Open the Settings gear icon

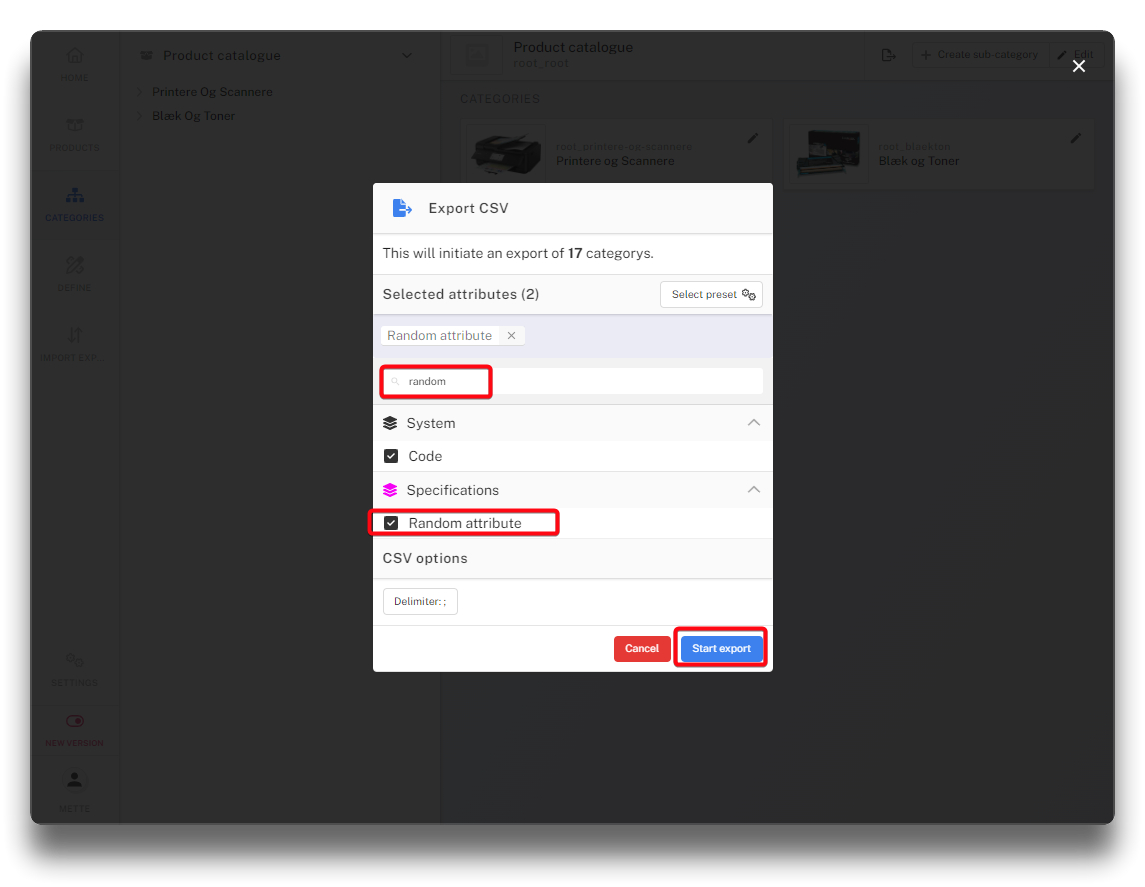click(75, 661)
